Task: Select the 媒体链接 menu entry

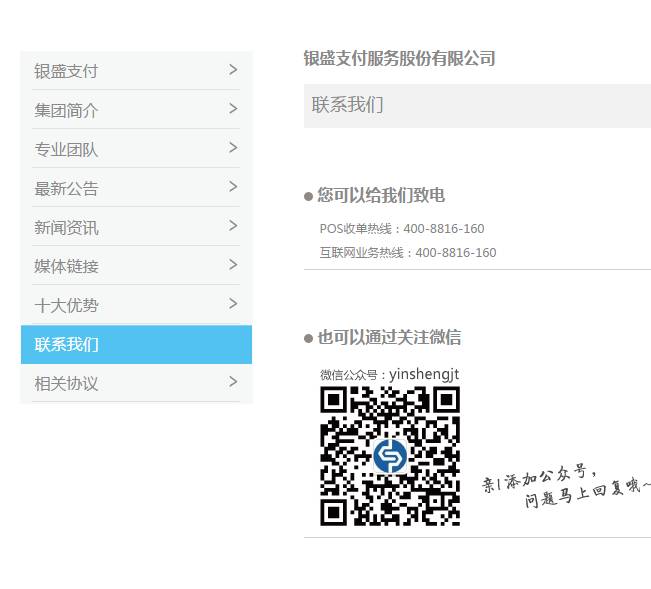Action: [136, 266]
